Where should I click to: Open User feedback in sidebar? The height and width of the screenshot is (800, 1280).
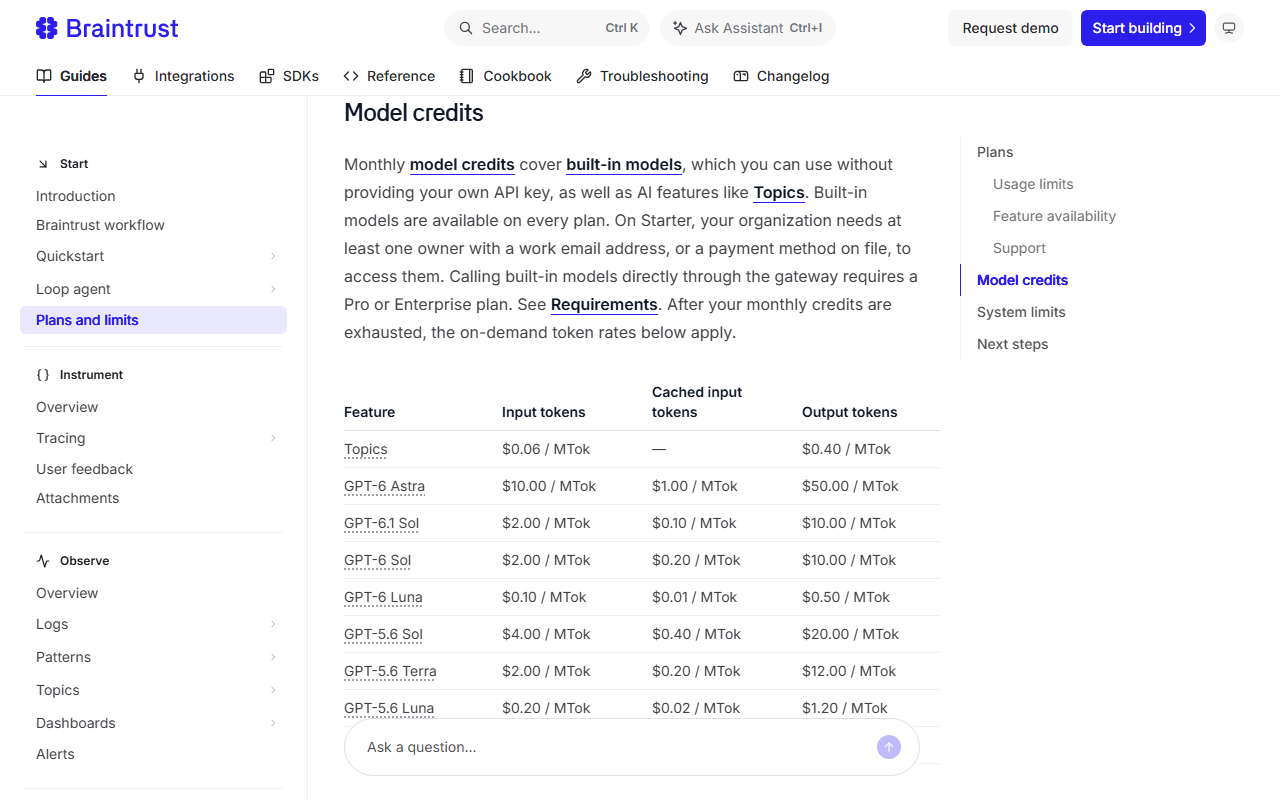point(84,469)
